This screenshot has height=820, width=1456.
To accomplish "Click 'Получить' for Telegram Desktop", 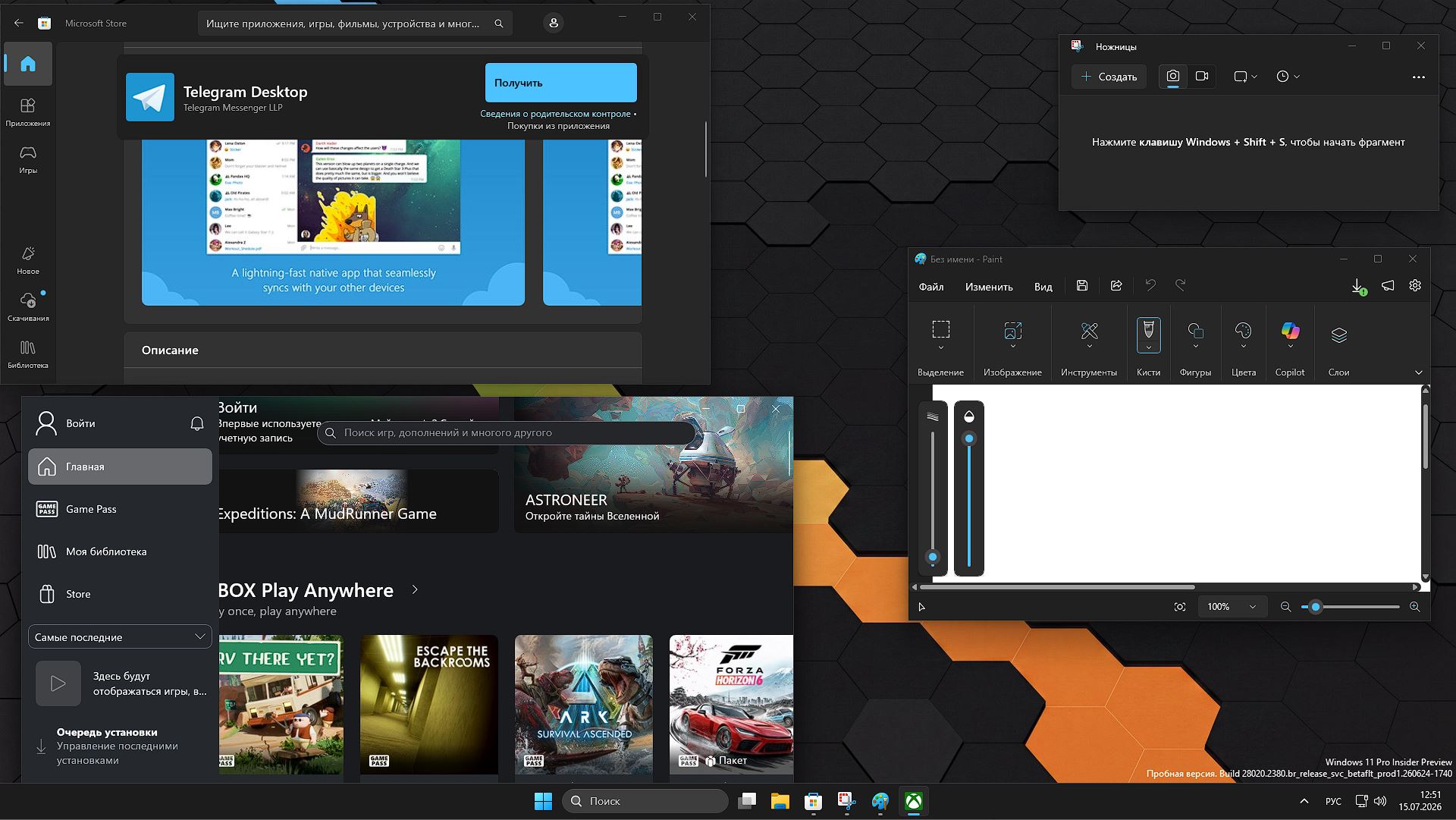I will (x=560, y=83).
